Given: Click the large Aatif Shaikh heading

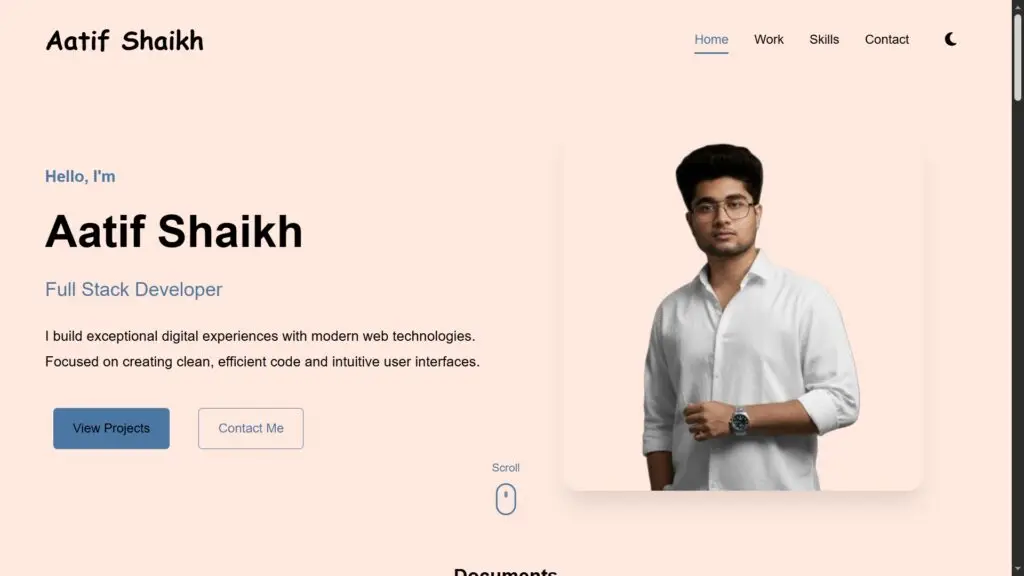Looking at the screenshot, I should 174,232.
